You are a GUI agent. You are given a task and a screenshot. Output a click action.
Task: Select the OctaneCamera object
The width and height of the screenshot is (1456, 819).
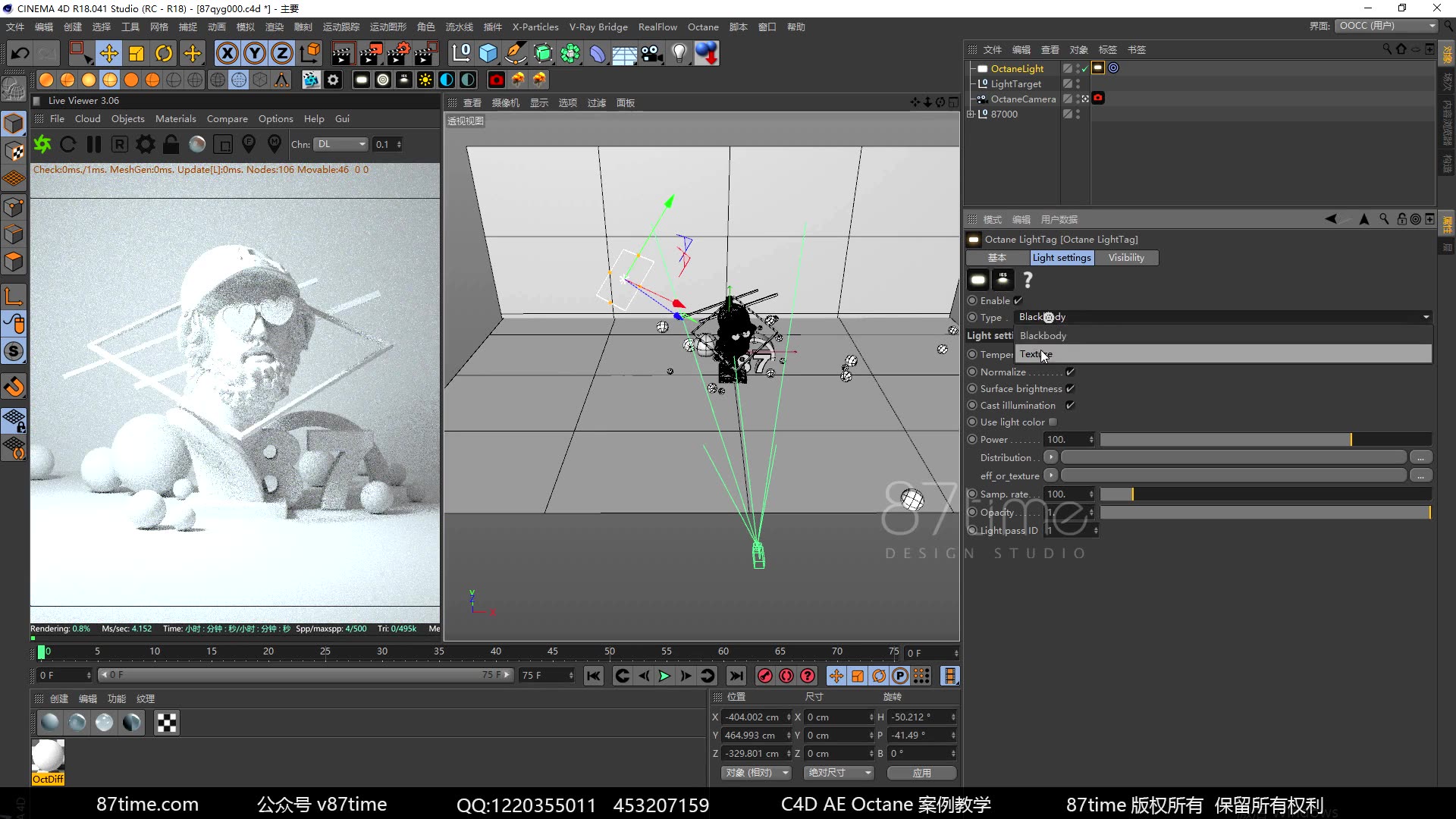(x=1022, y=99)
